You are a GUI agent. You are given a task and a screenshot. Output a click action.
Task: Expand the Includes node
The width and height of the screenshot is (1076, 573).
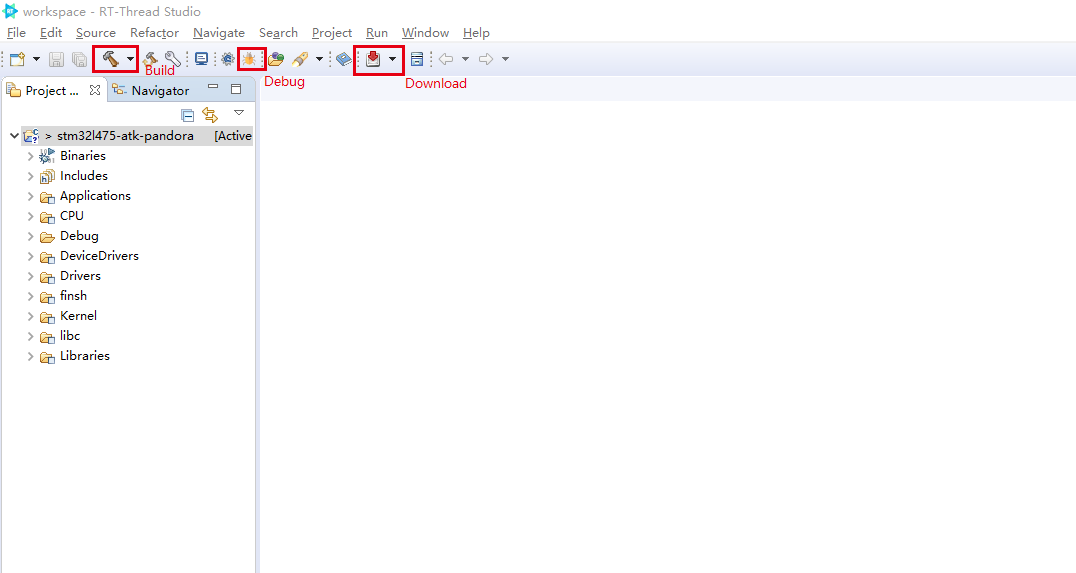(30, 176)
